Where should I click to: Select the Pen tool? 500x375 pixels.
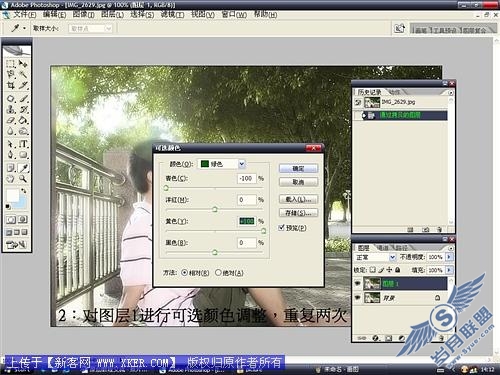[11, 155]
